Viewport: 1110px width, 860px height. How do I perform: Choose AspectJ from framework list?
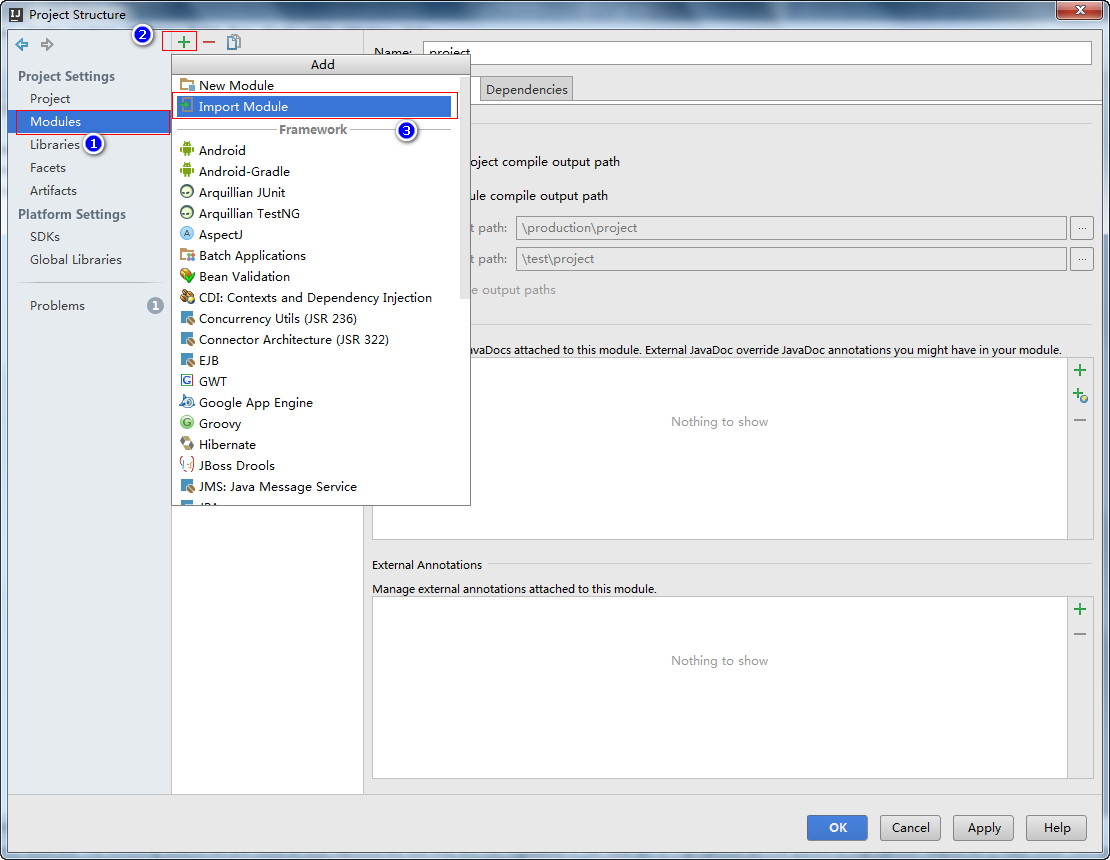click(316, 234)
